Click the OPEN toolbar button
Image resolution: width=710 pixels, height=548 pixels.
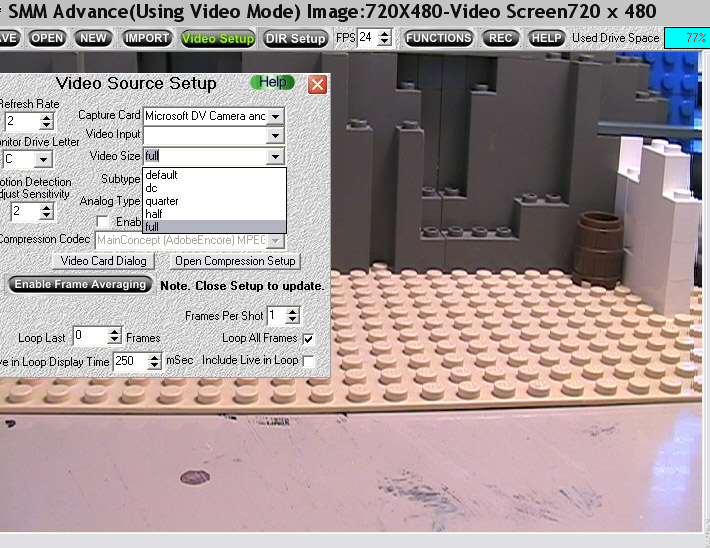click(x=47, y=38)
